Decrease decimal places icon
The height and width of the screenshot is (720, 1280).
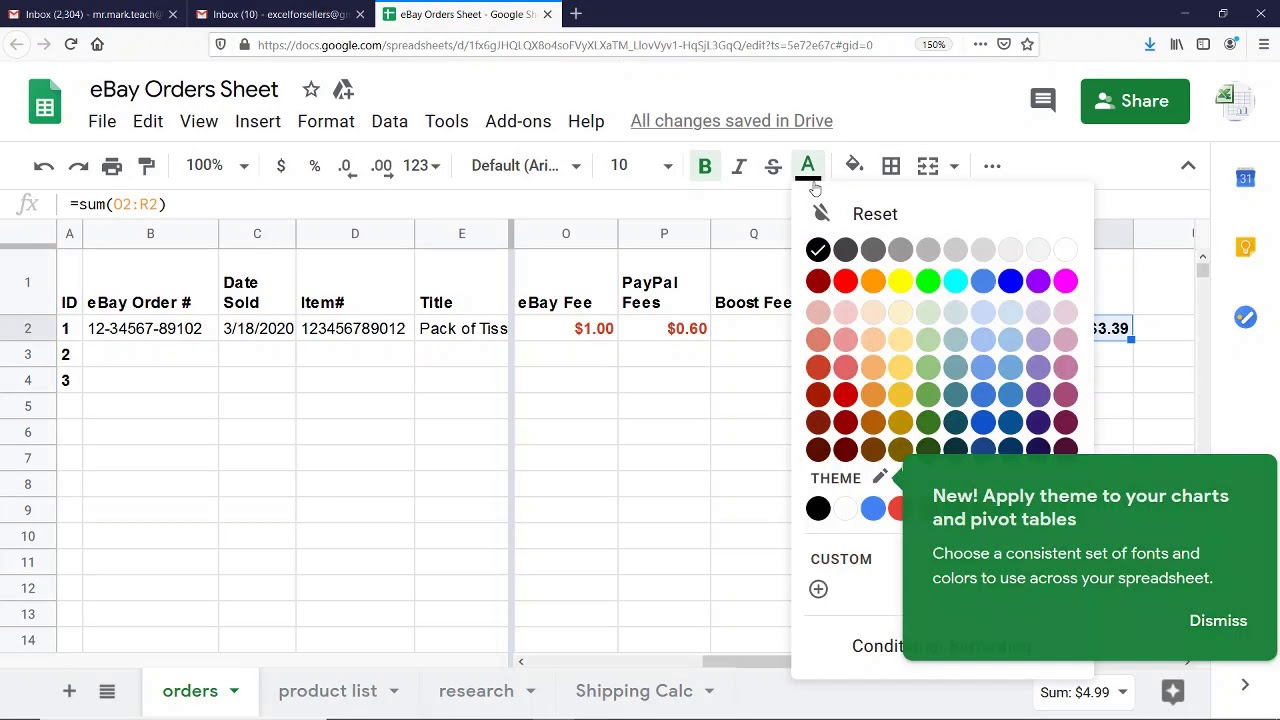[x=346, y=166]
